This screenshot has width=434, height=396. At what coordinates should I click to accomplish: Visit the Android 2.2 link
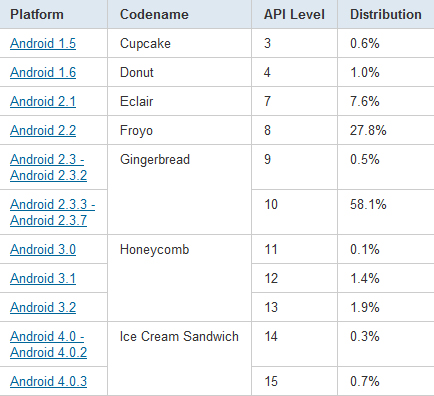(43, 130)
